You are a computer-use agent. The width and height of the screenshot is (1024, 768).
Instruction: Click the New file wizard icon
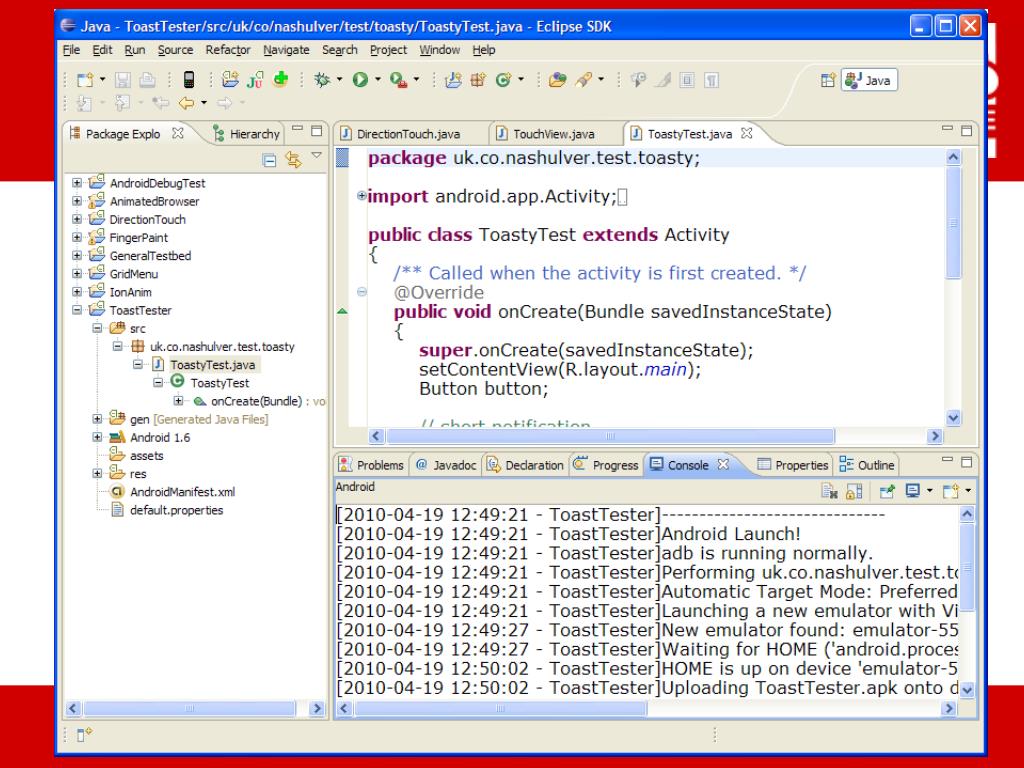pyautogui.click(x=85, y=80)
